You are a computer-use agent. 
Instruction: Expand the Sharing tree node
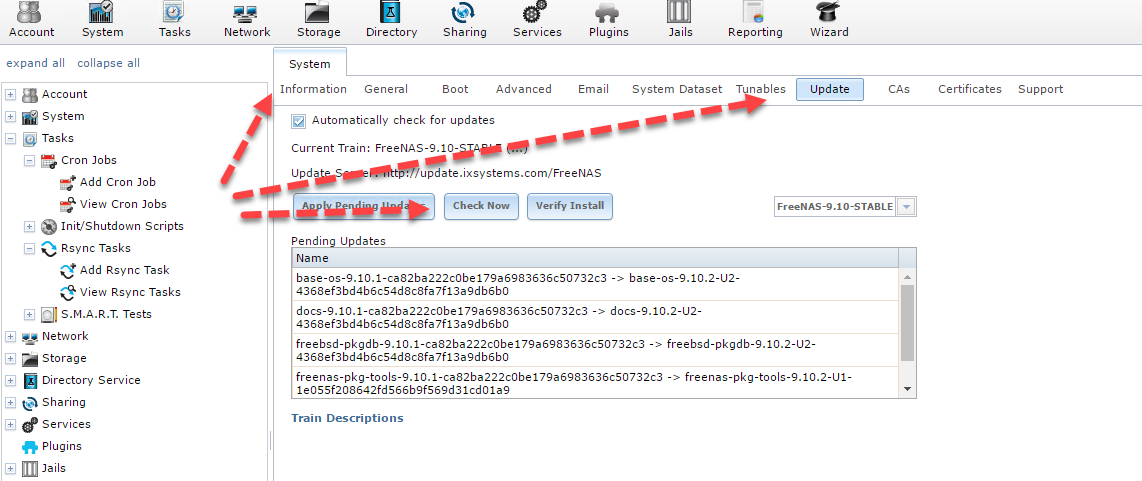tap(11, 402)
